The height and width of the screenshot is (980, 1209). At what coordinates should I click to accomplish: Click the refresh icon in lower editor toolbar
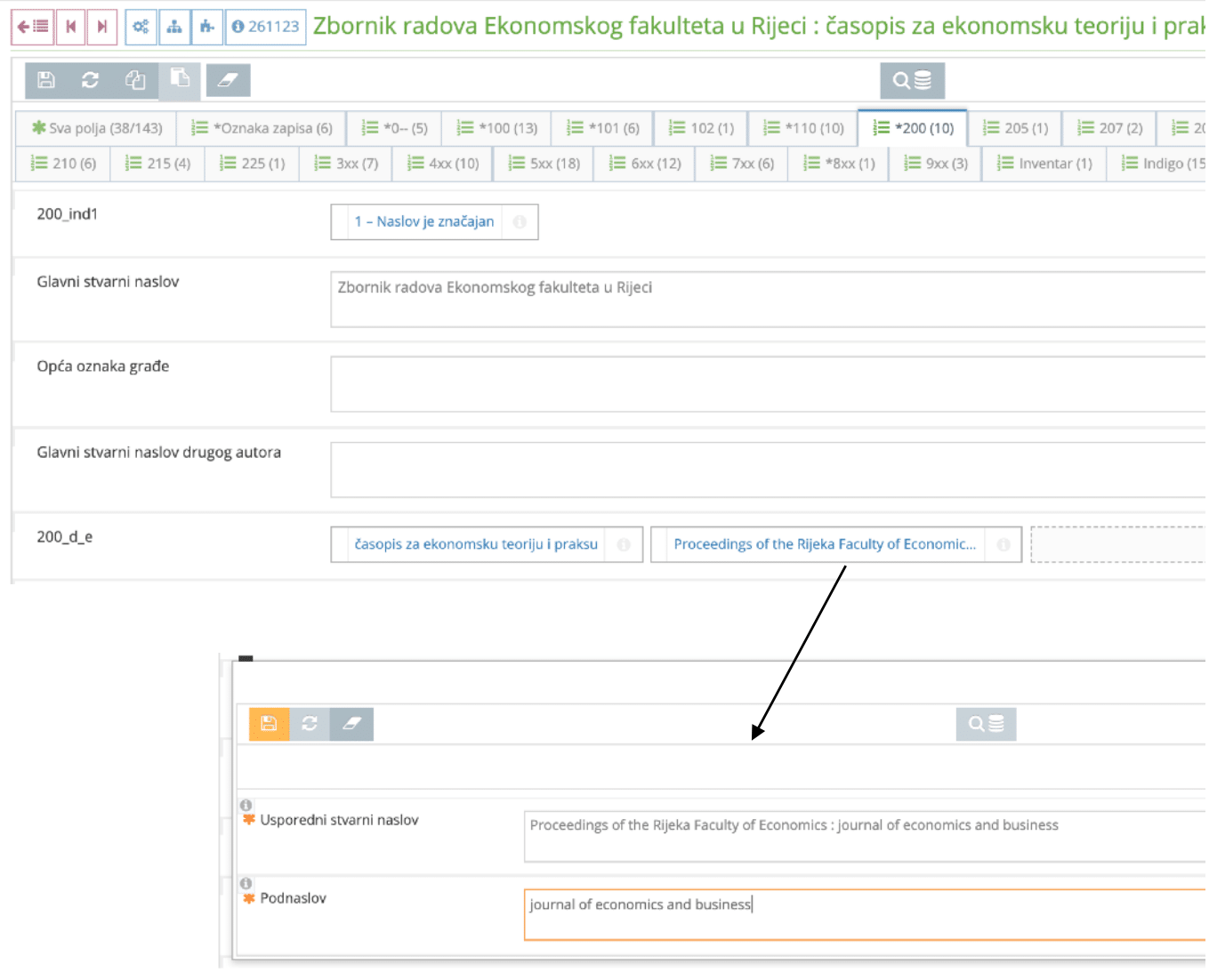click(310, 724)
